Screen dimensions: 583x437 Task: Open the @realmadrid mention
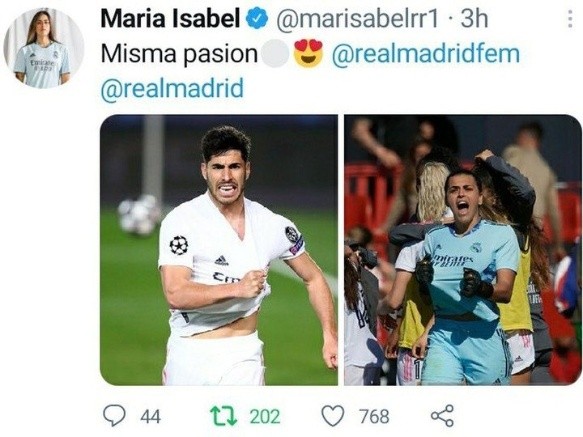tap(173, 88)
